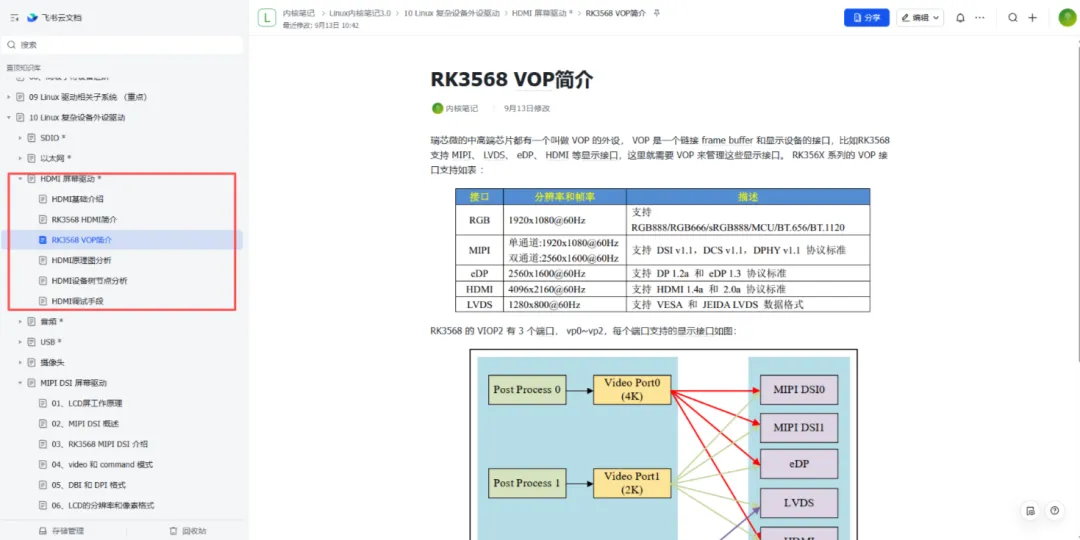
Task: Open 06、LCD的分辨率和像素格式 page
Action: click(103, 506)
